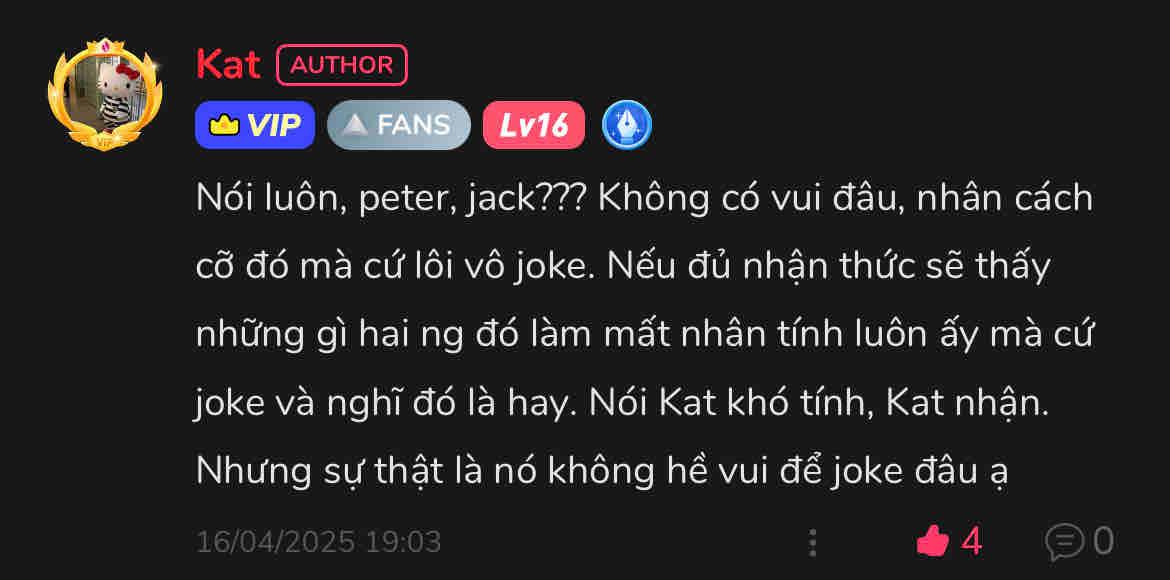Image resolution: width=1170 pixels, height=580 pixels.
Task: Click the like count number 4
Action: (971, 541)
